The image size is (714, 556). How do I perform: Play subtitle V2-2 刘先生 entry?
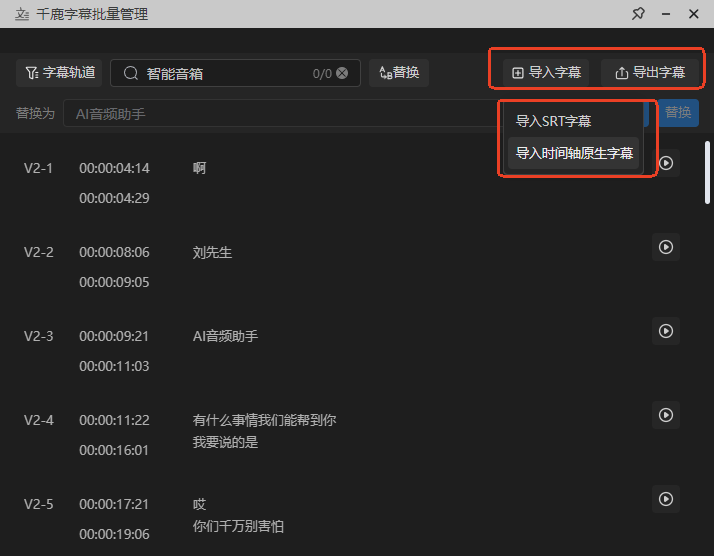click(x=666, y=247)
